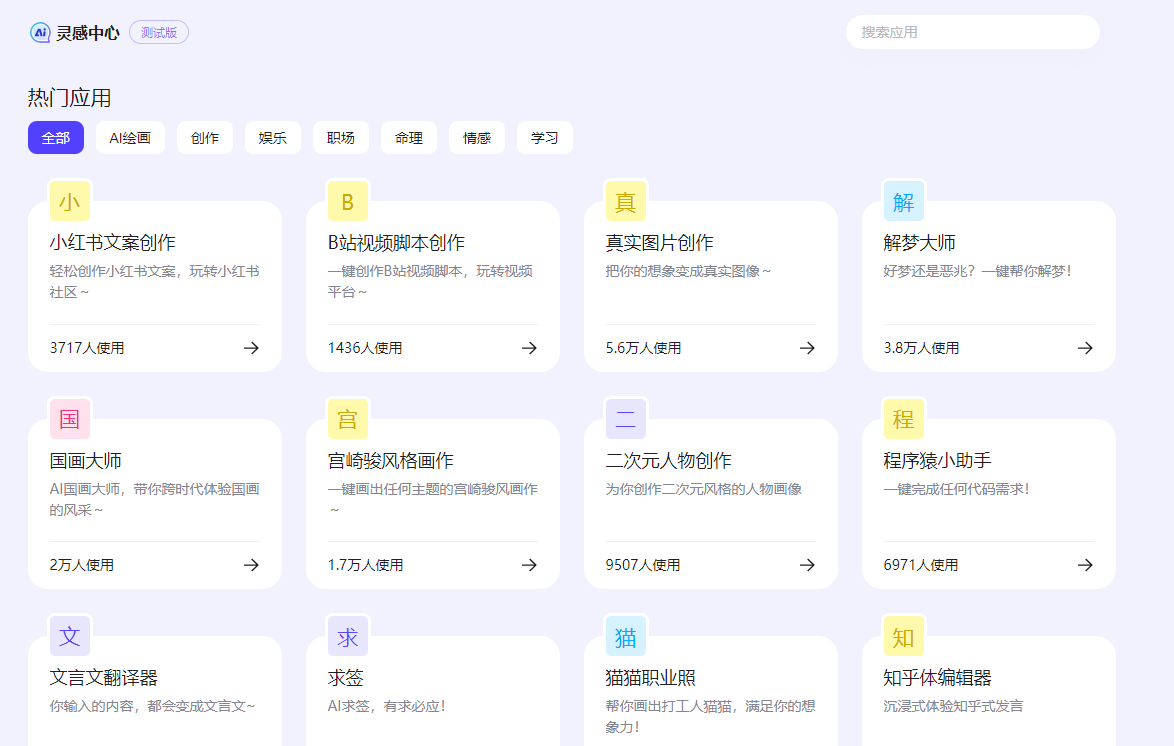The height and width of the screenshot is (746, 1174).
Task: Open the 小红书文案创作 app icon tile
Action: point(70,201)
